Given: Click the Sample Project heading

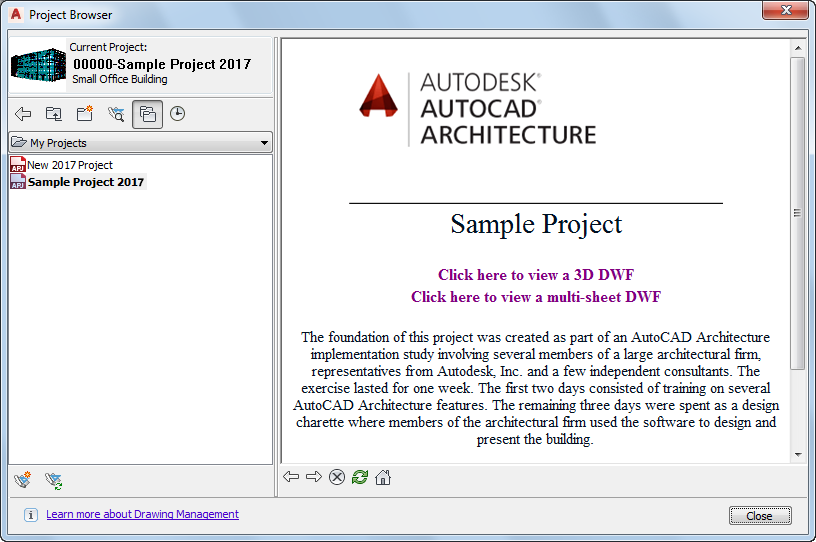Looking at the screenshot, I should 536,224.
